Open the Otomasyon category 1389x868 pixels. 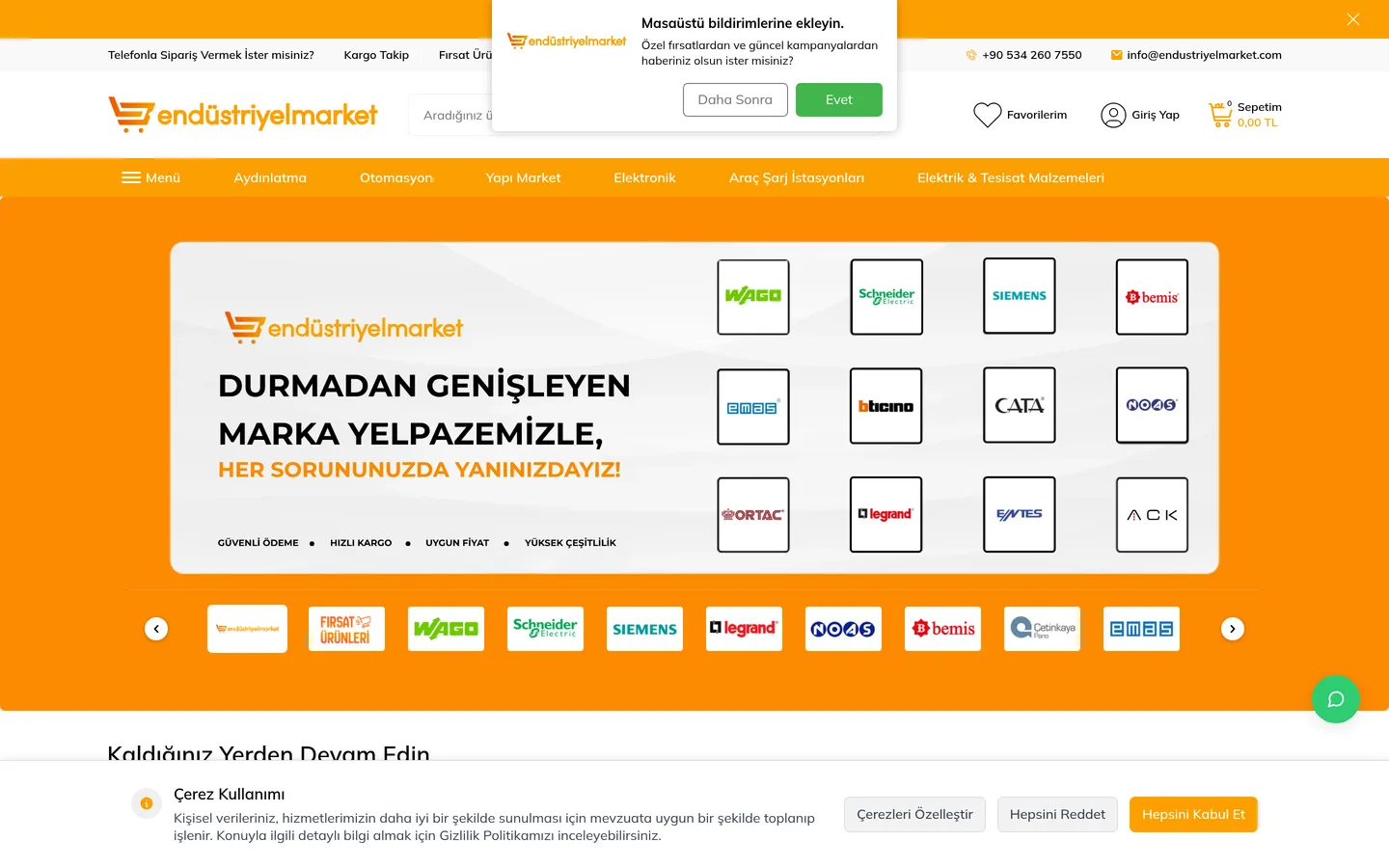[396, 177]
